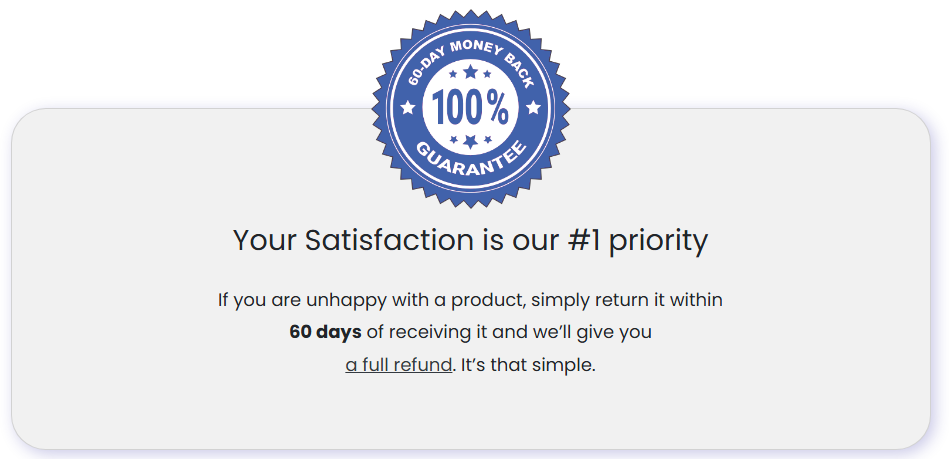
Task: Click the small blue star bottom-right of 100%
Action: (x=487, y=138)
